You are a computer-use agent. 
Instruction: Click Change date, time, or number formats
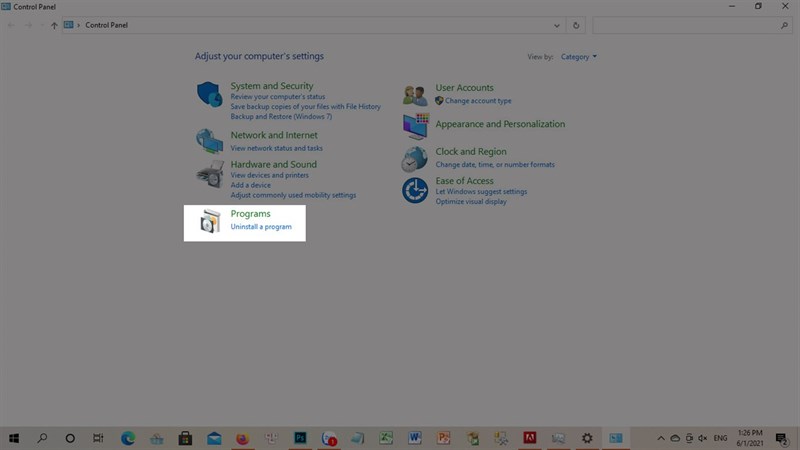tap(495, 164)
